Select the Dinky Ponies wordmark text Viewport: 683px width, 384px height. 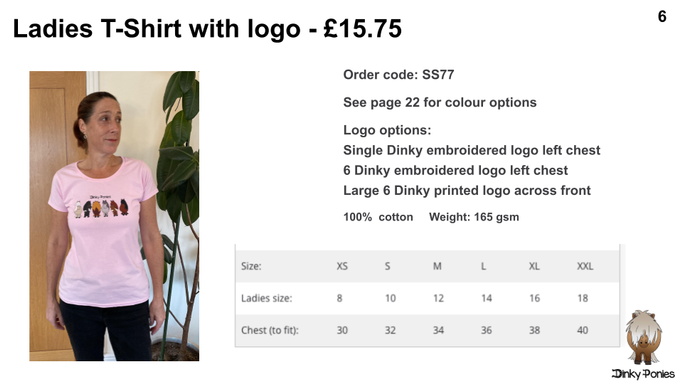click(643, 374)
